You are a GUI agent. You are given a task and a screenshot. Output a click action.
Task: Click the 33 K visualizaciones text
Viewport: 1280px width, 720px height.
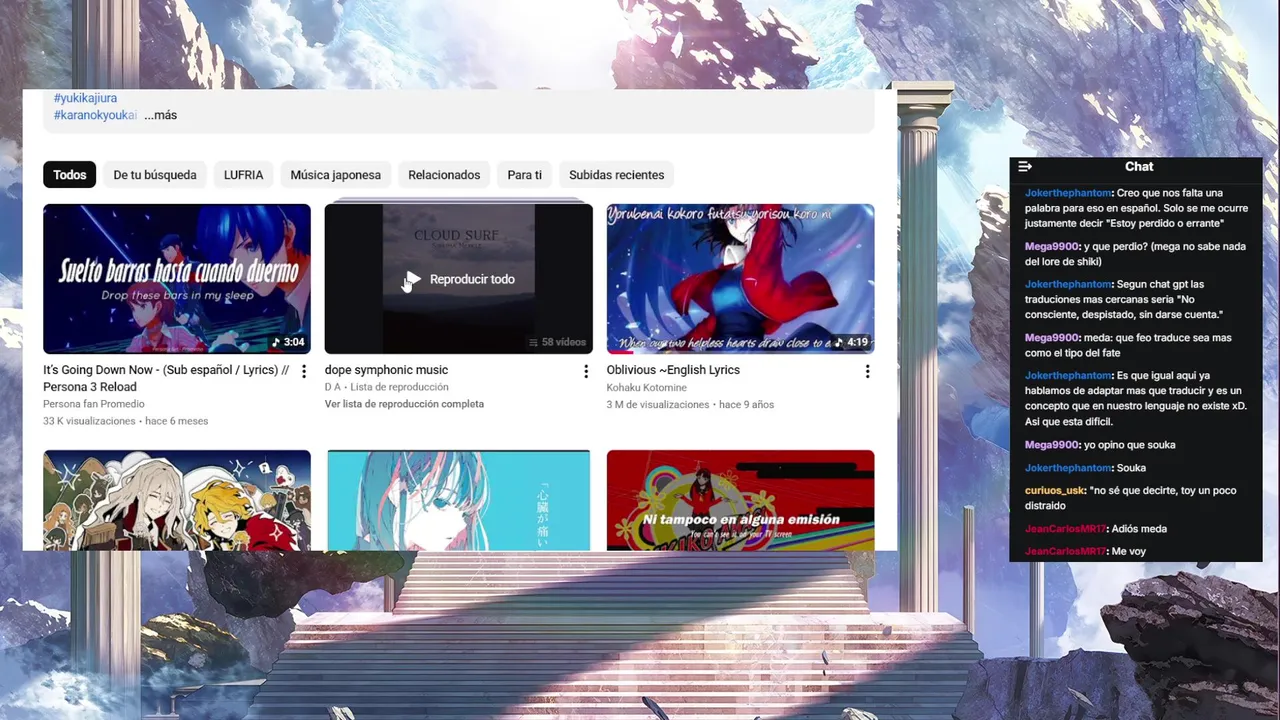click(x=89, y=421)
